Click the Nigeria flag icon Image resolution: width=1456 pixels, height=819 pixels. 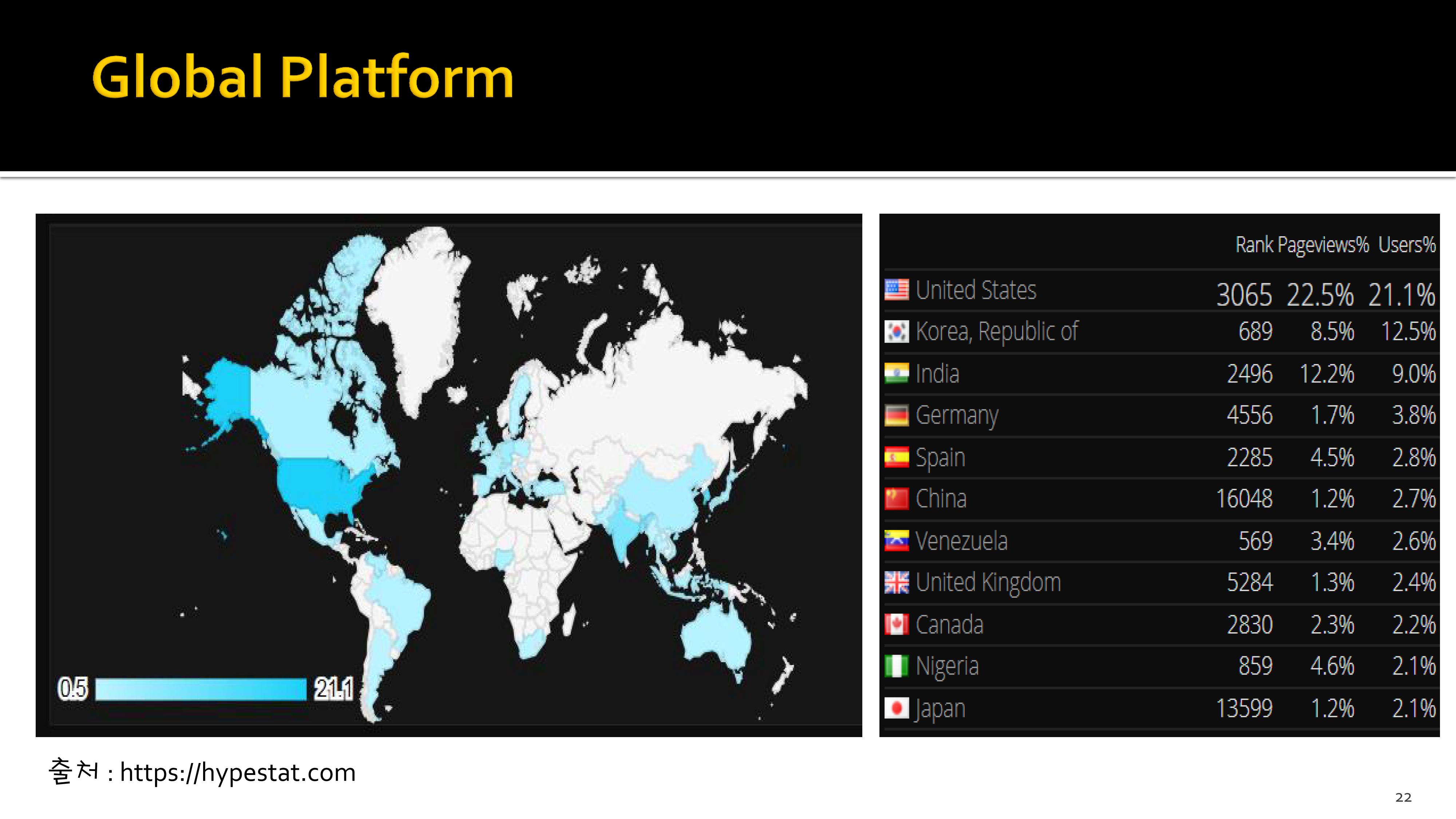[897, 666]
